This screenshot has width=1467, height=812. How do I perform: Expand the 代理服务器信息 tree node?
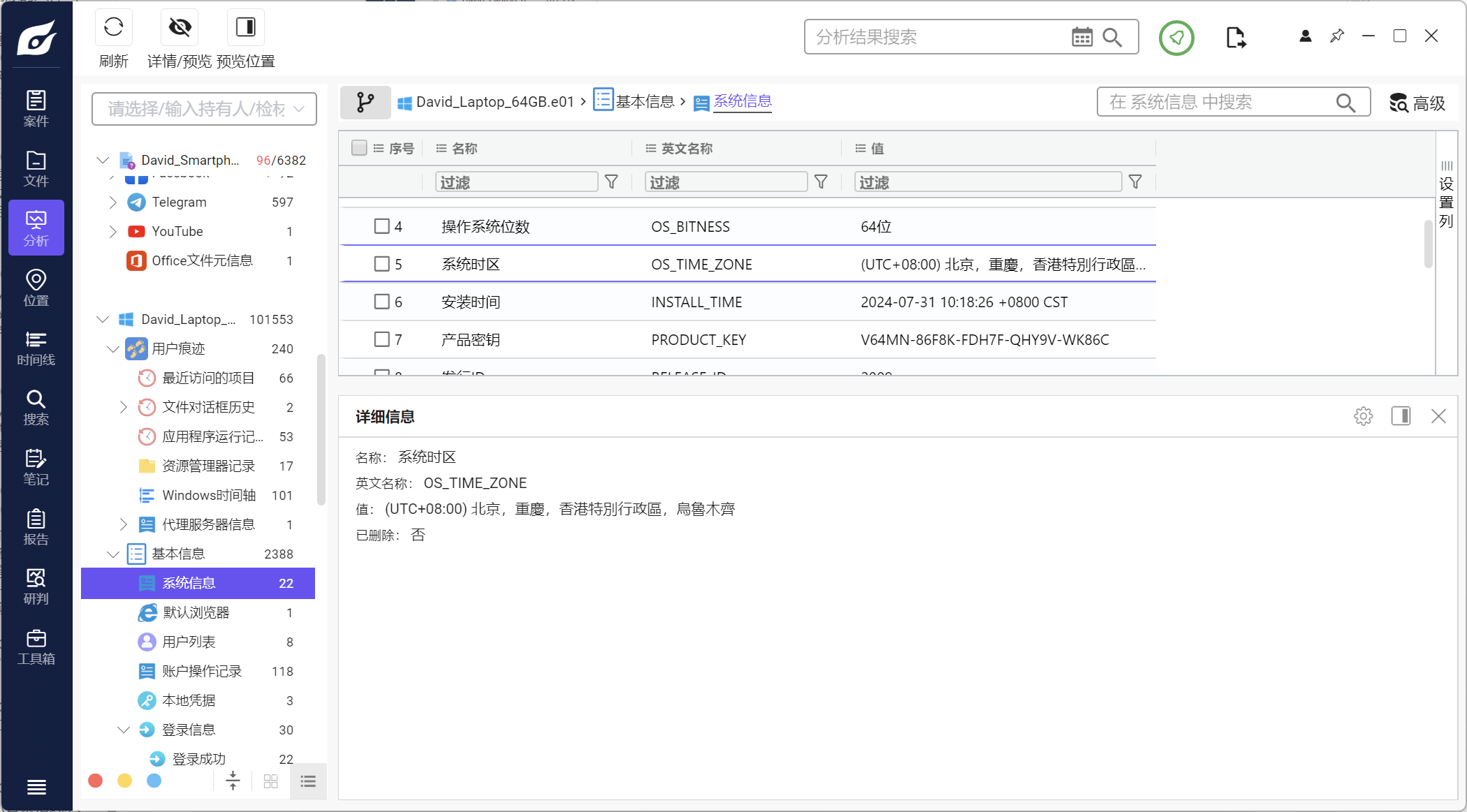point(124,524)
